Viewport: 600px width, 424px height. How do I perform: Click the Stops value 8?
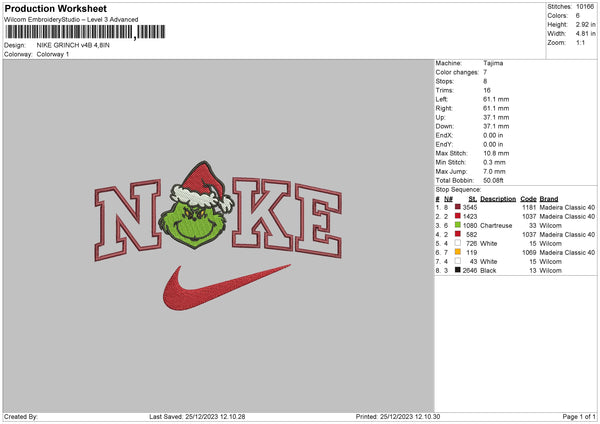[485, 81]
